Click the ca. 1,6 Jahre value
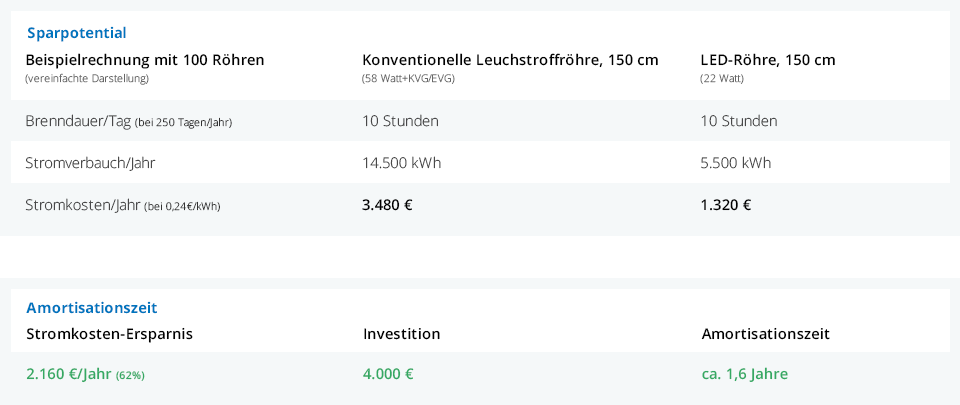This screenshot has height=405, width=960. pyautogui.click(x=744, y=374)
